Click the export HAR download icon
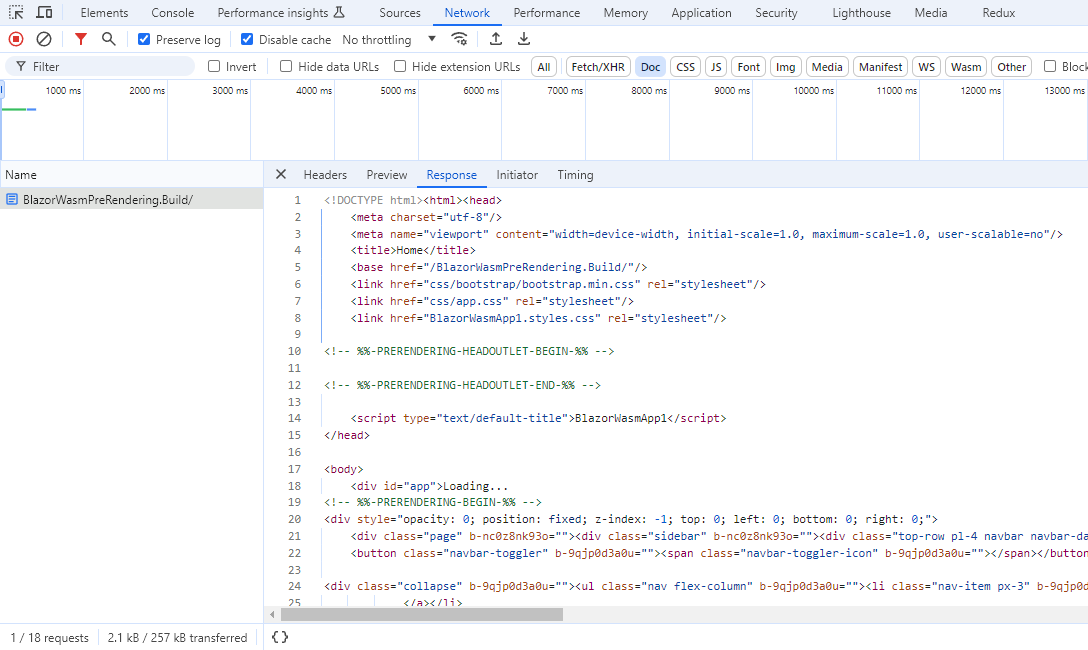Image resolution: width=1088 pixels, height=650 pixels. coord(524,39)
